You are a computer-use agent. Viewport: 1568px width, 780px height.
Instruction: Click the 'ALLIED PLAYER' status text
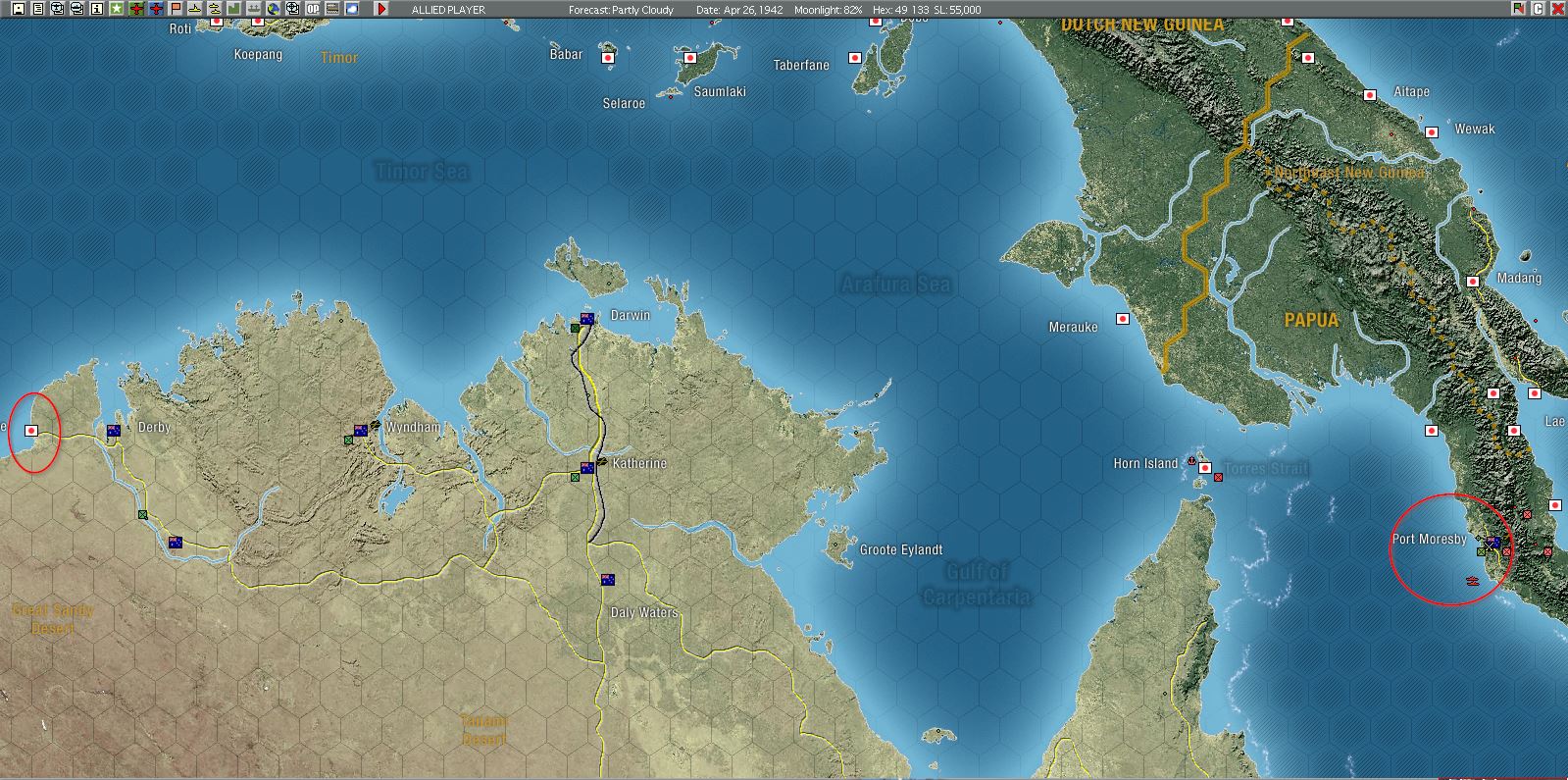click(448, 10)
